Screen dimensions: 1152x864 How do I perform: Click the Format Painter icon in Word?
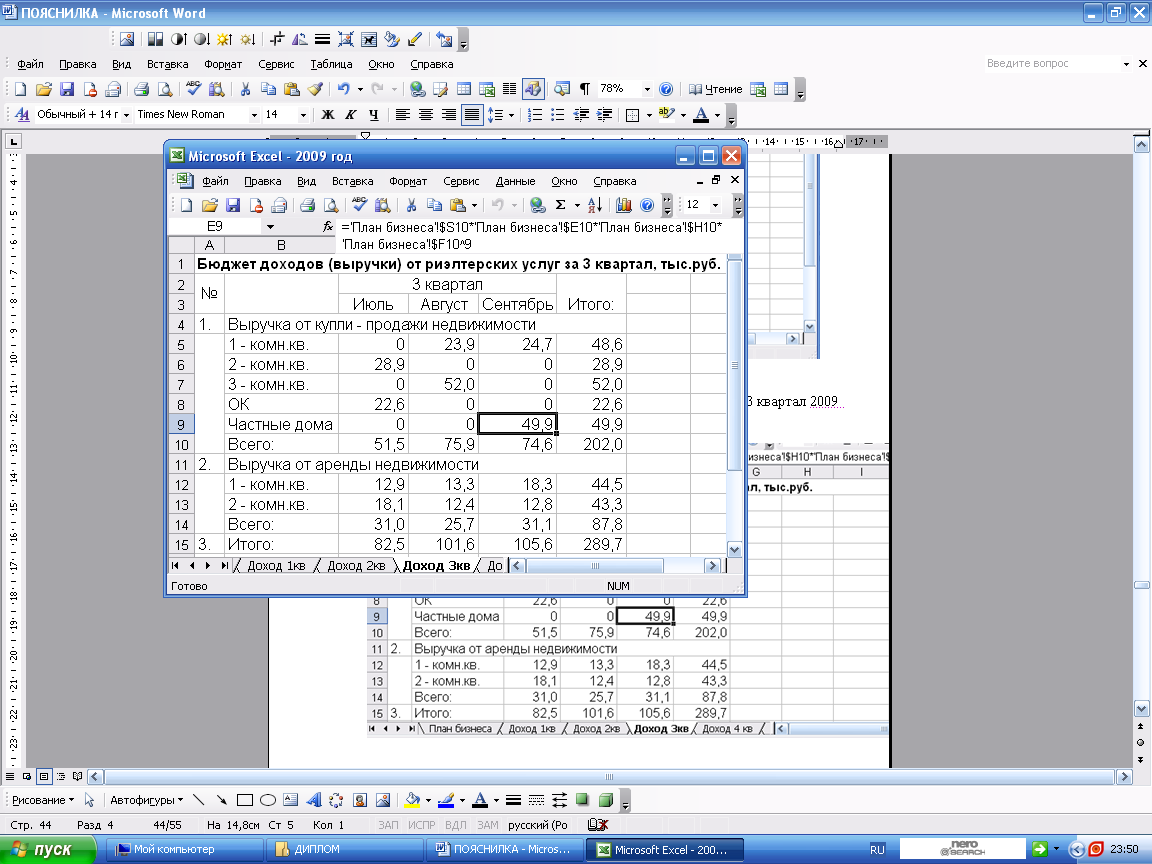[315, 88]
